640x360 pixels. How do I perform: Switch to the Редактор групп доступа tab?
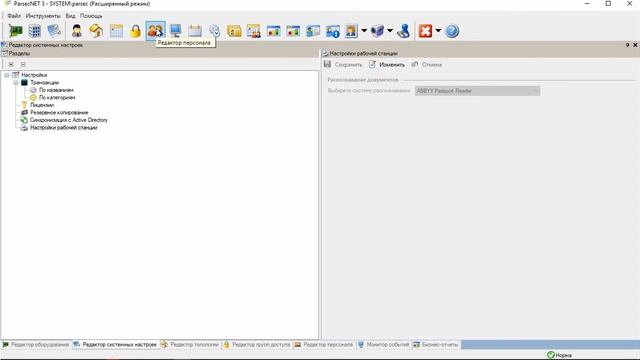coord(257,344)
